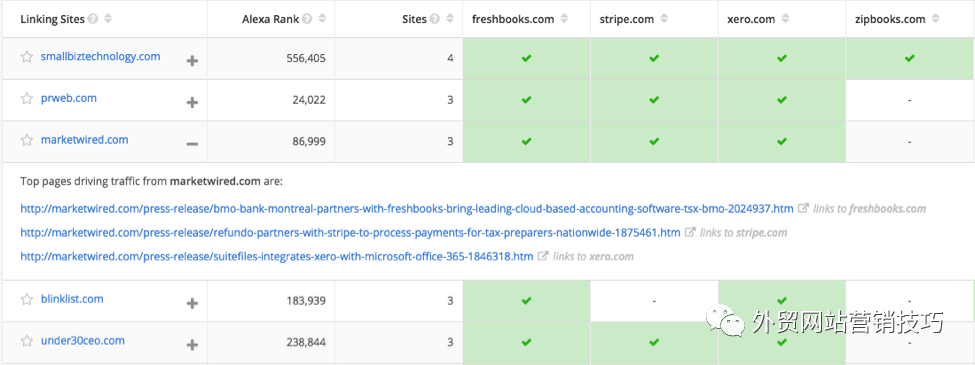Click the 'links to freshbooks.com' note

(x=869, y=209)
